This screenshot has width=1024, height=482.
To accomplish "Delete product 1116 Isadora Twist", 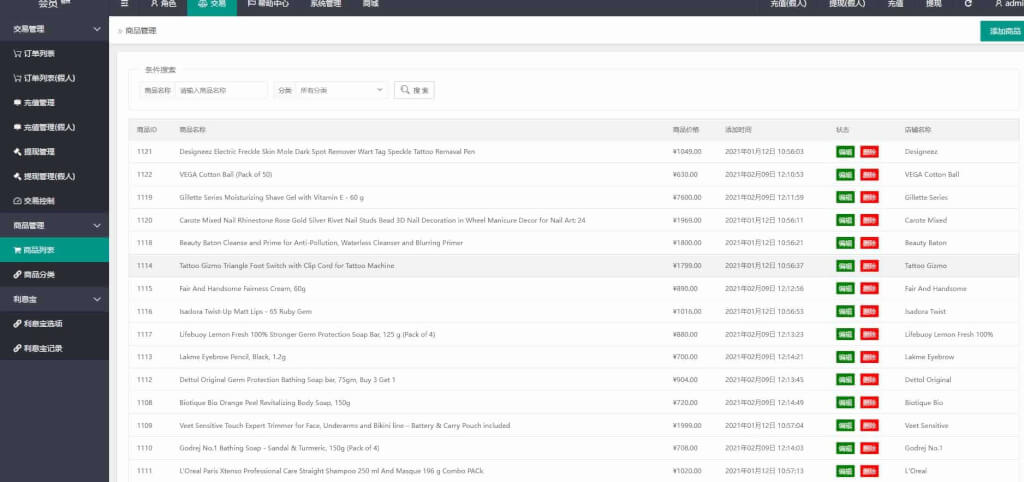I will tap(869, 312).
